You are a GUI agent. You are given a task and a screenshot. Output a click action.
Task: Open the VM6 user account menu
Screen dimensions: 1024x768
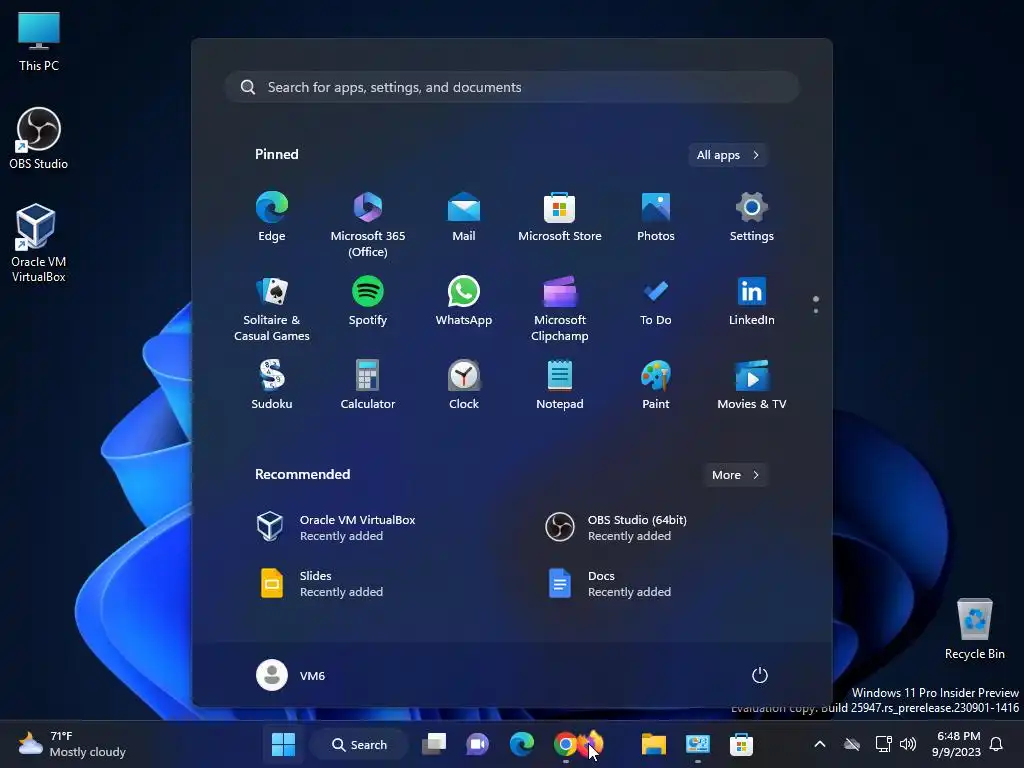(x=291, y=675)
